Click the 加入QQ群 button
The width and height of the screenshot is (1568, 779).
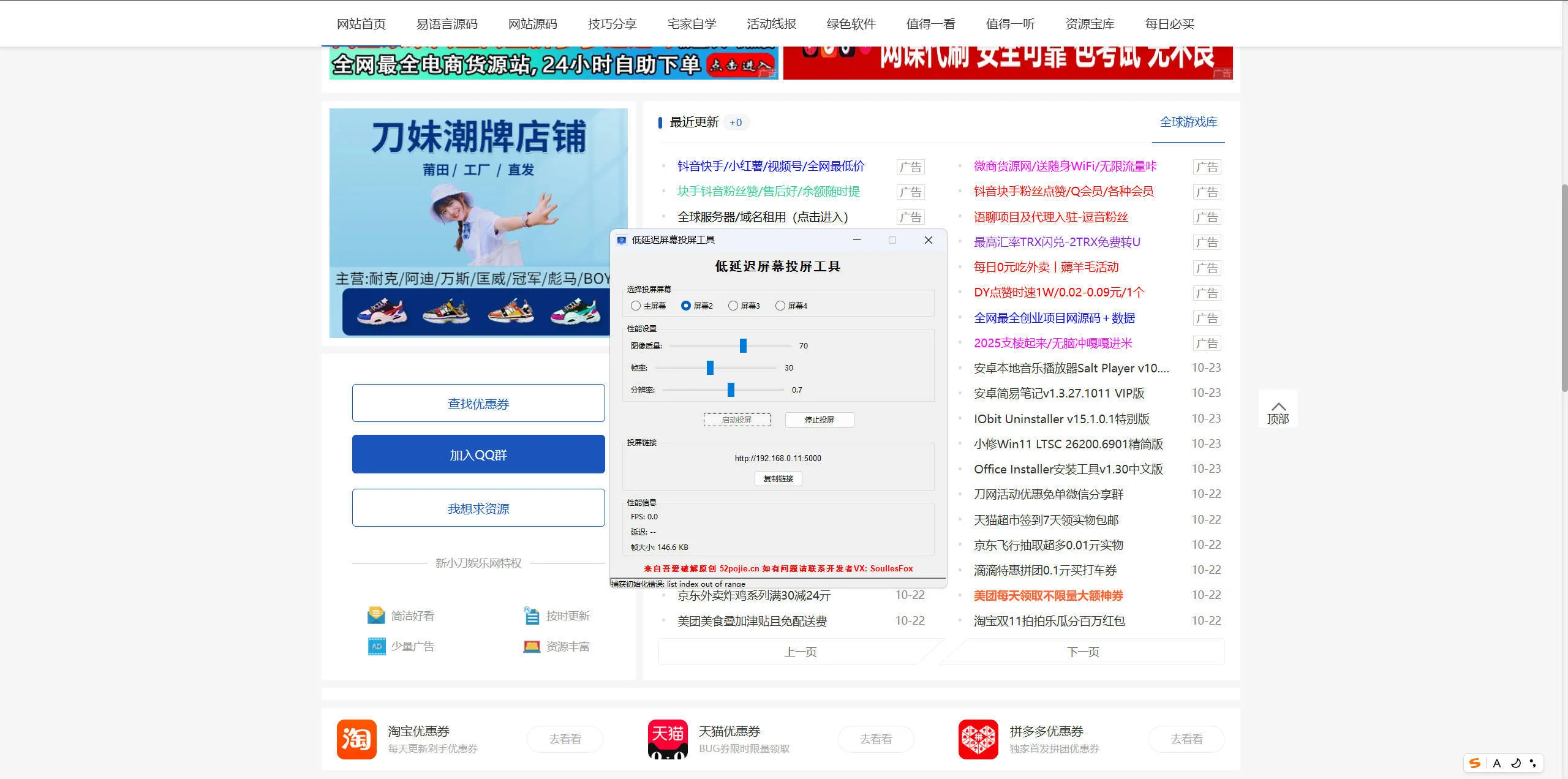tap(478, 454)
